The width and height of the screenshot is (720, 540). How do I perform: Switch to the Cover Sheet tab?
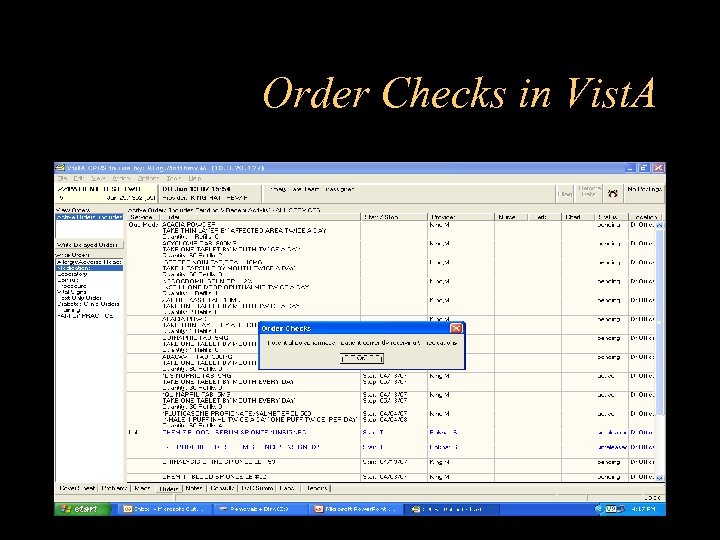[78, 488]
